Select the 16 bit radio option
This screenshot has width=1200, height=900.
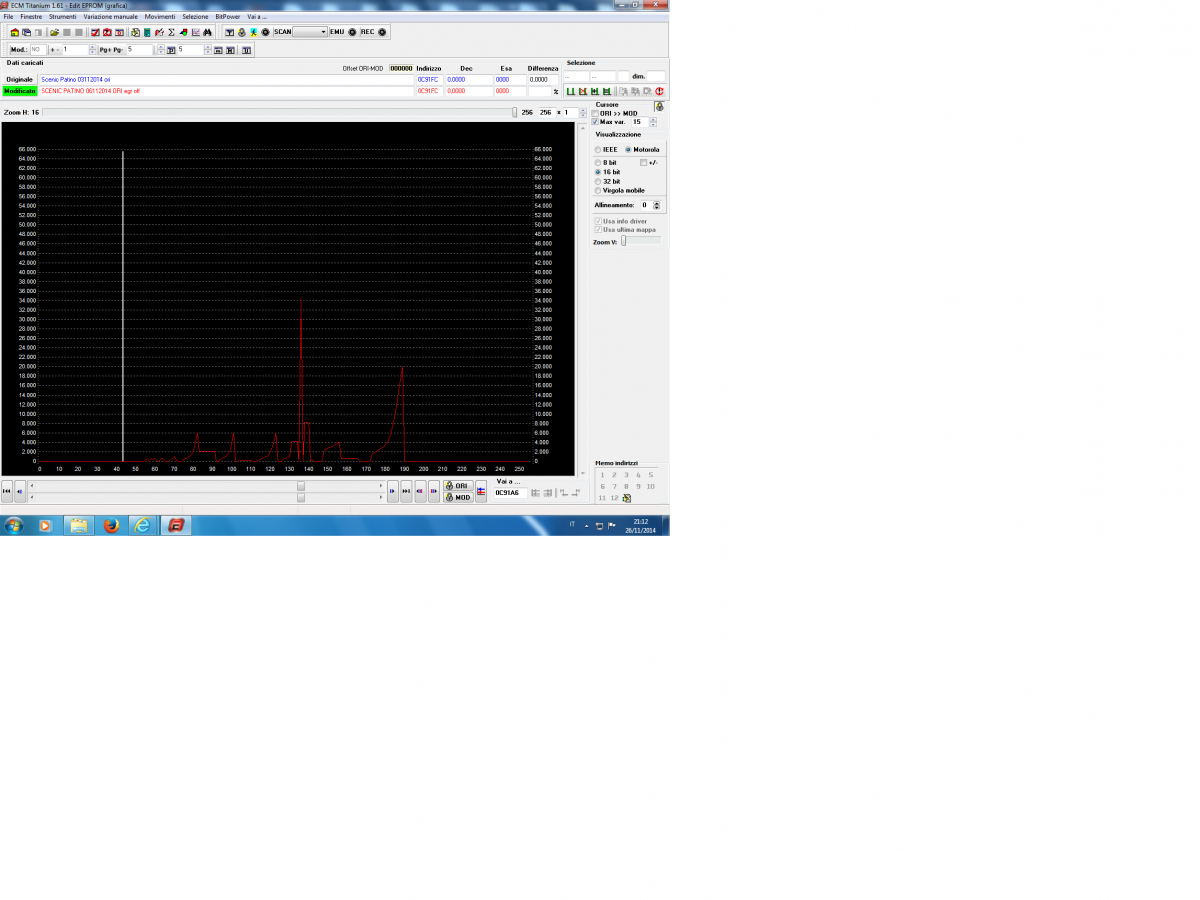[x=598, y=172]
